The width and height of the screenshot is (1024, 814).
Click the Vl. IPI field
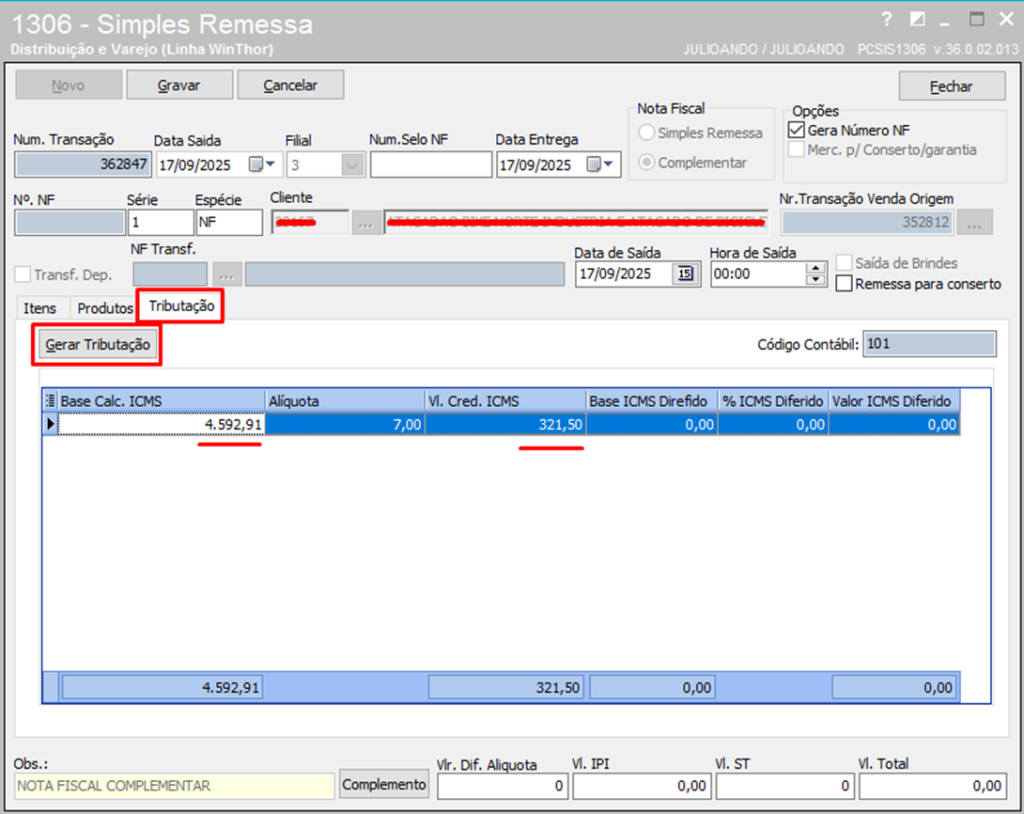pos(642,785)
